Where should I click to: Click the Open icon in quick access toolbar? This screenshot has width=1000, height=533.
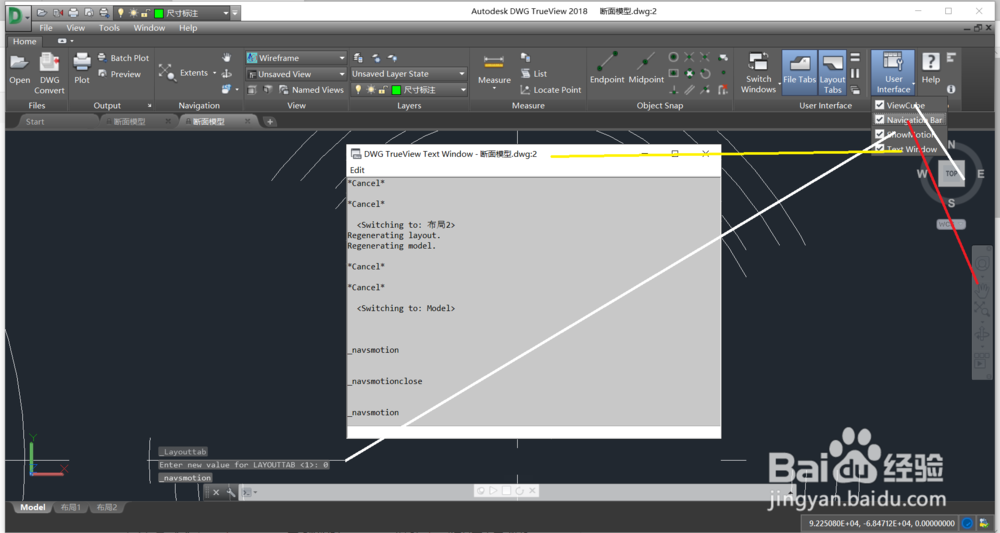42,13
